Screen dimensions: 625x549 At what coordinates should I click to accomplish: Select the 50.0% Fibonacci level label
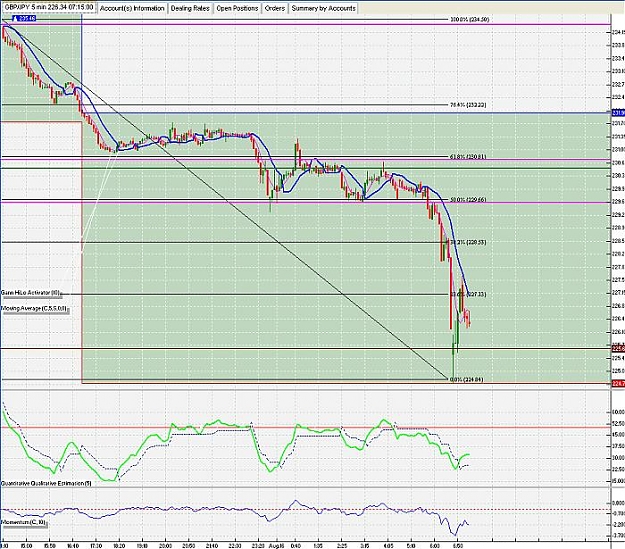pos(468,199)
